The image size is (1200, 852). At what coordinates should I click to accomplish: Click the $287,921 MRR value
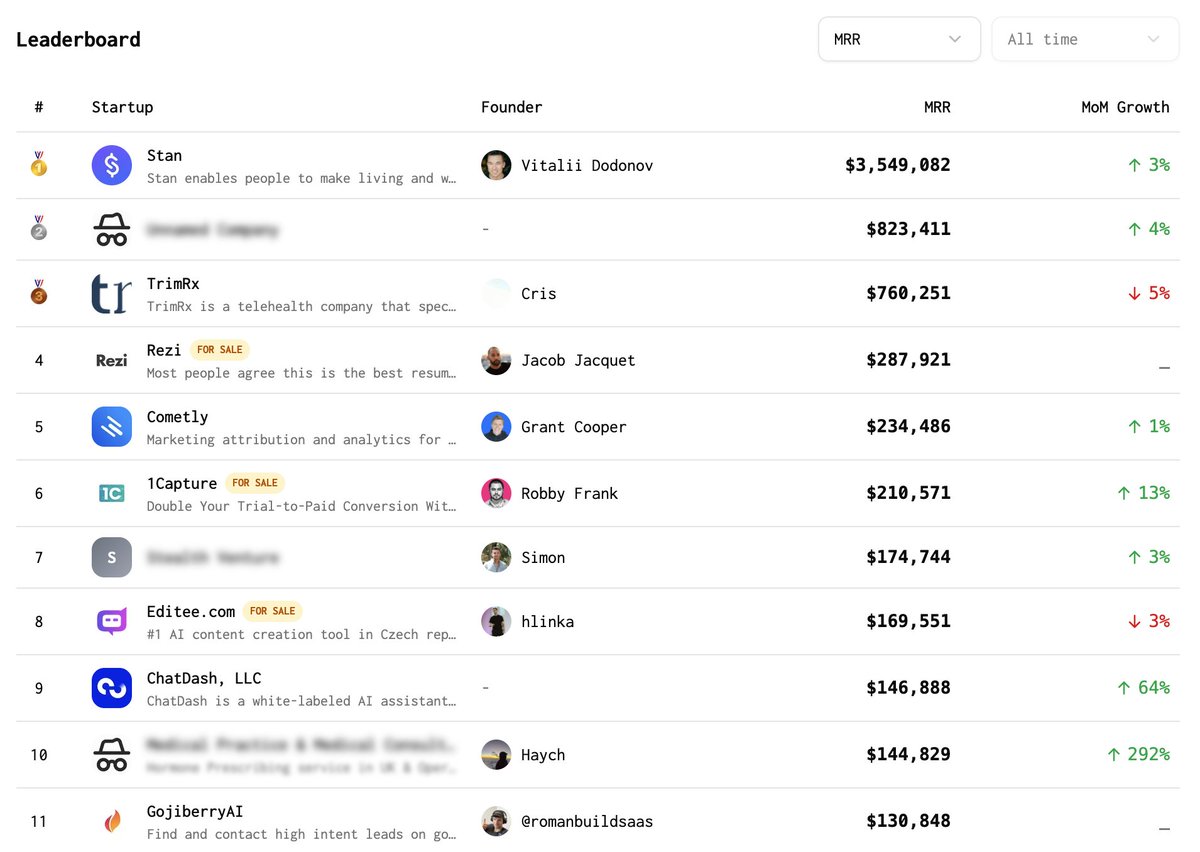click(908, 360)
